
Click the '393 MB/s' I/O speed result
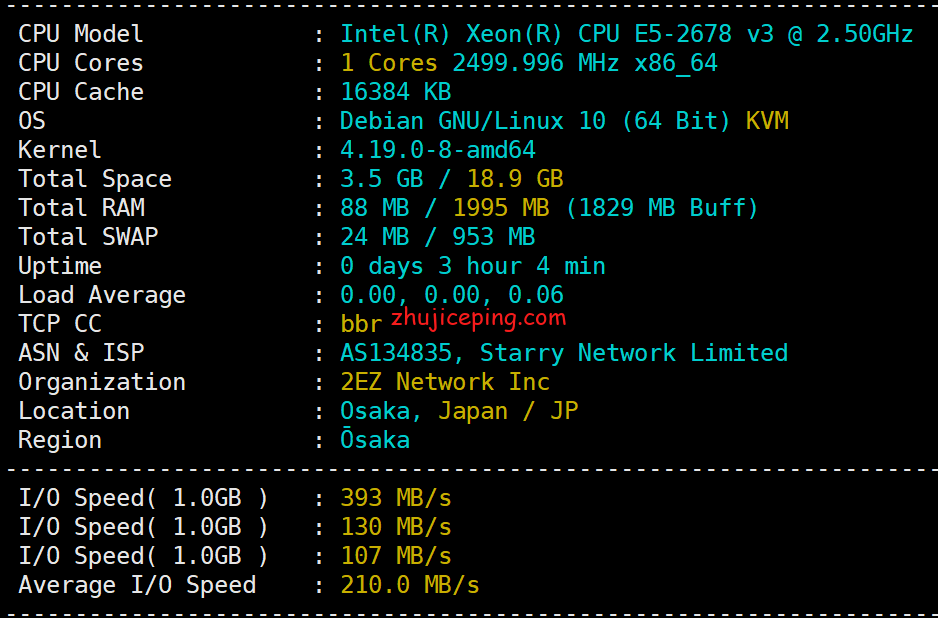pos(395,498)
